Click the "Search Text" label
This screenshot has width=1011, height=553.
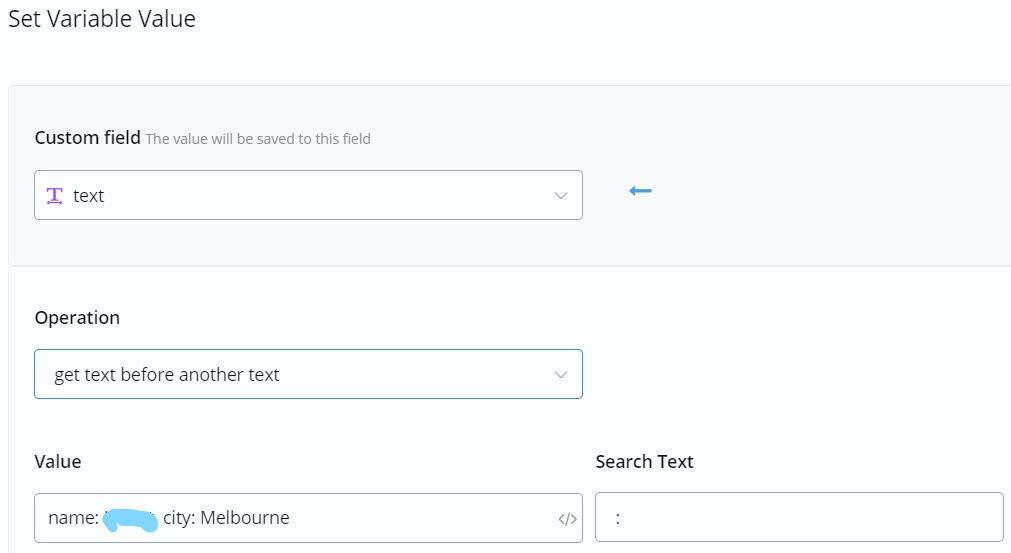point(644,461)
